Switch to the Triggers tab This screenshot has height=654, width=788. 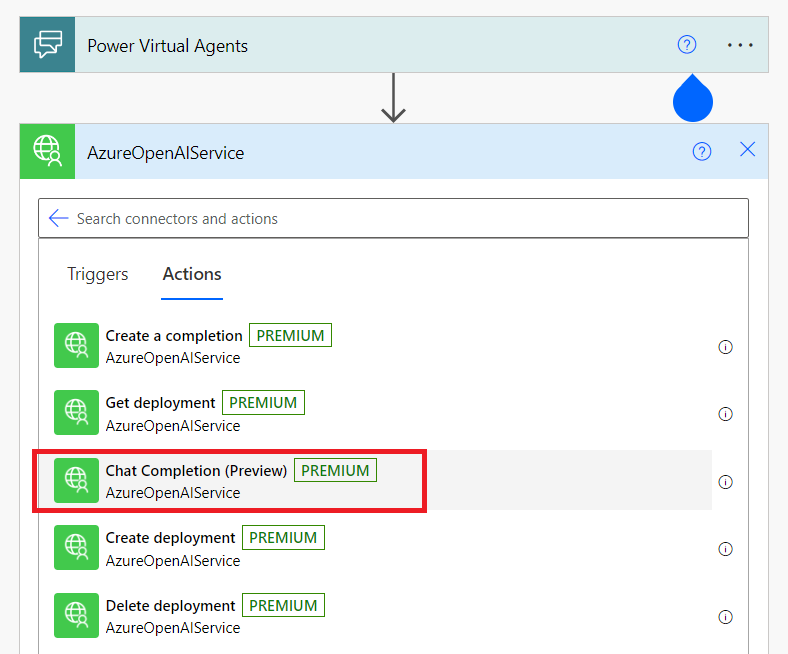point(98,274)
